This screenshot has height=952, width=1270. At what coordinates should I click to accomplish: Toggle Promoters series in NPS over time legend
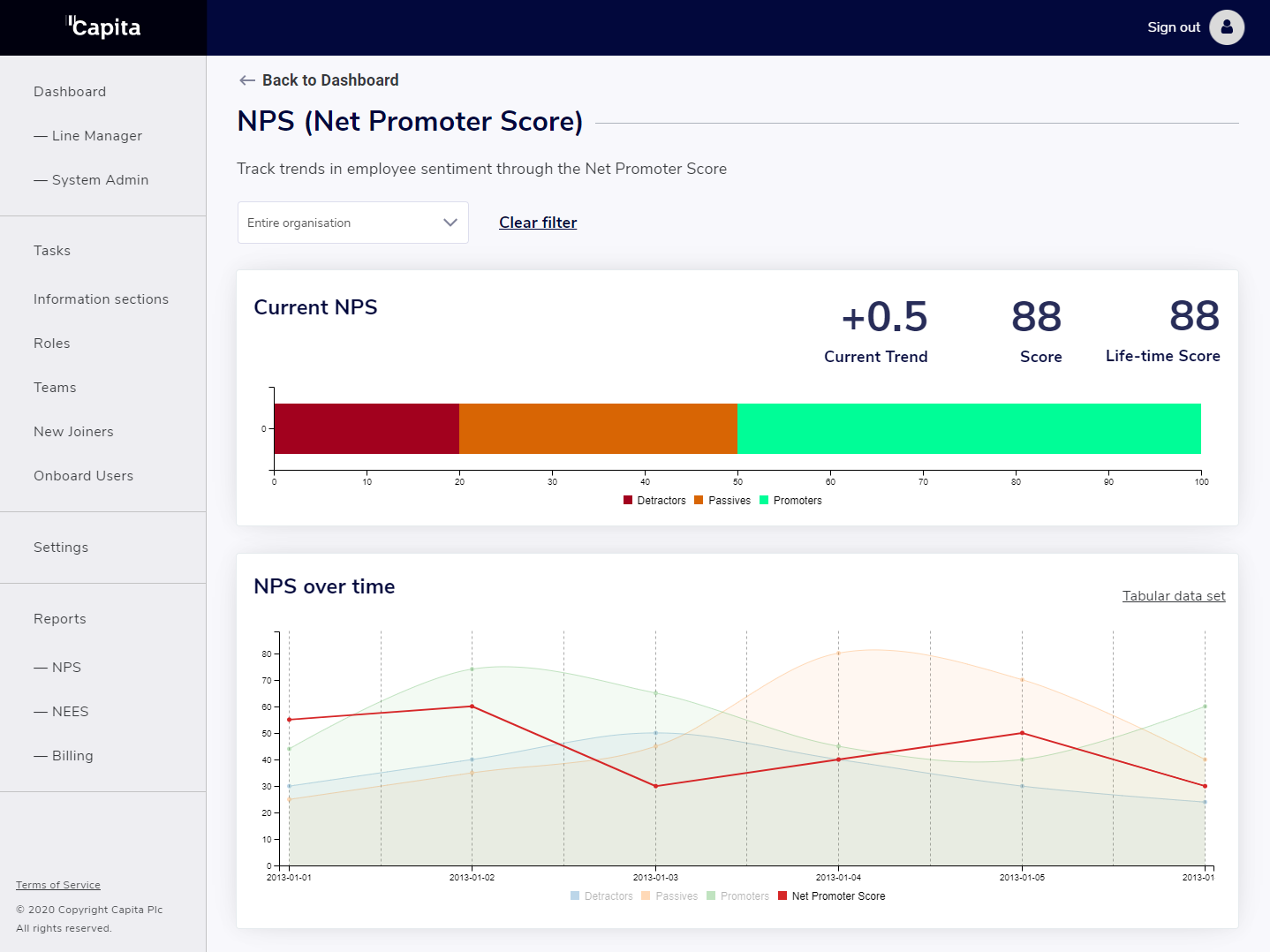click(x=737, y=896)
